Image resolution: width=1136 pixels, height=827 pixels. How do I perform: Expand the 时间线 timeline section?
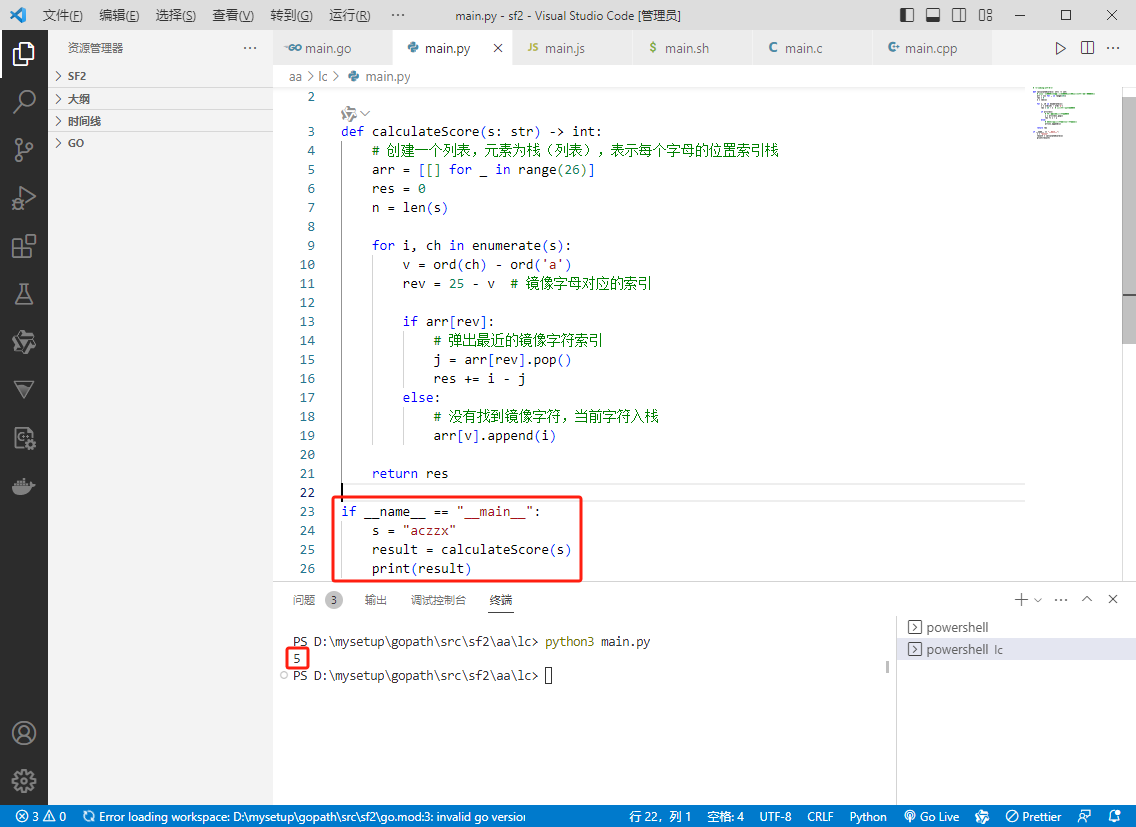(x=160, y=121)
